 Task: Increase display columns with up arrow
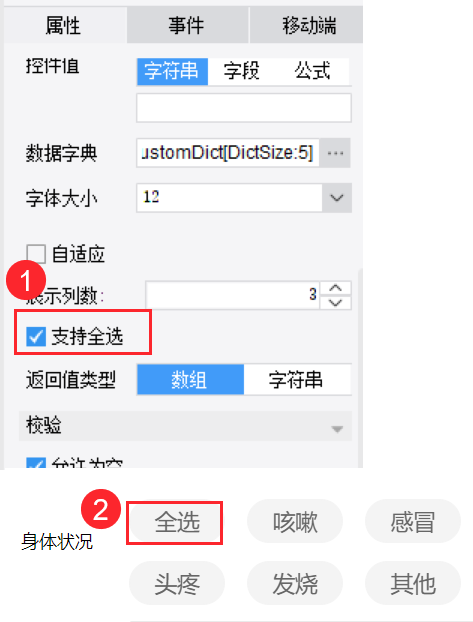pyautogui.click(x=336, y=288)
